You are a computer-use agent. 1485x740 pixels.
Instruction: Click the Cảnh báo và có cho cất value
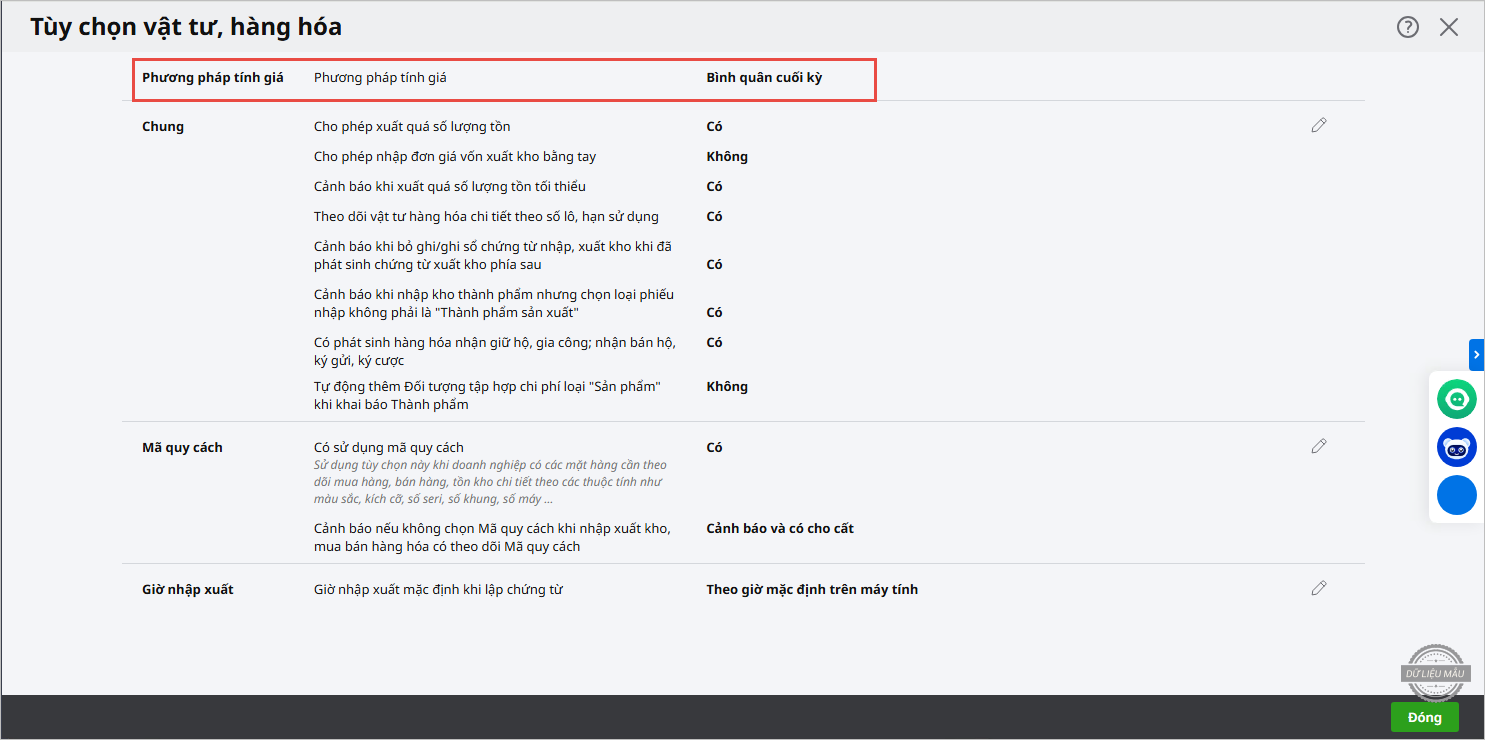point(780,529)
